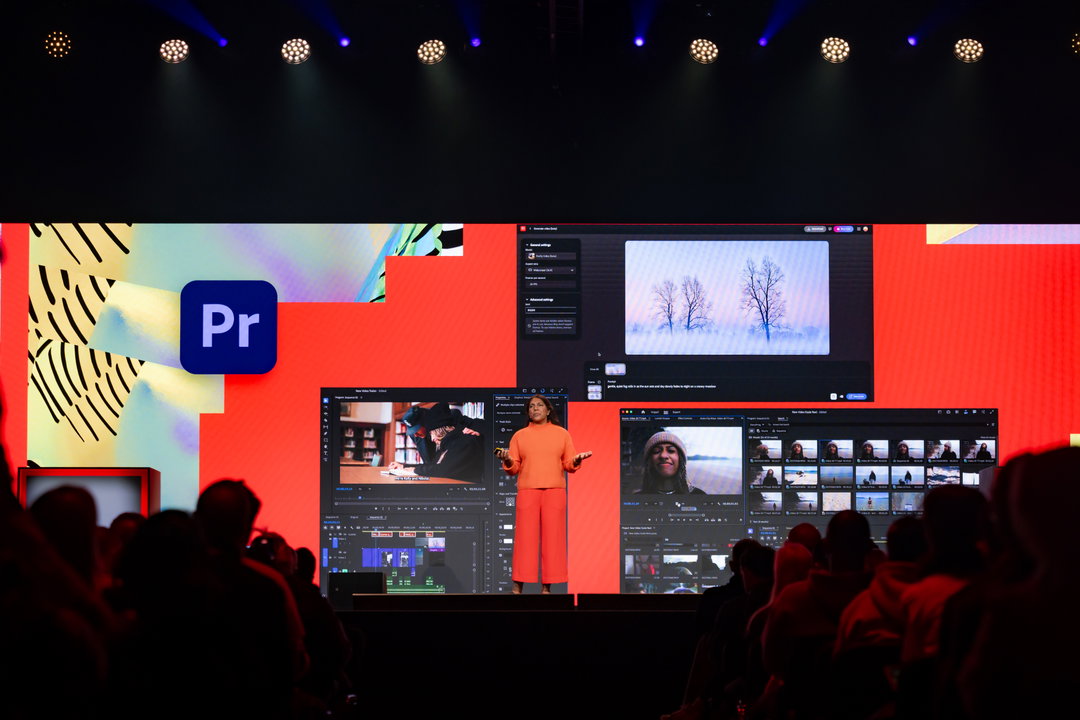Select the clouds and sky thumbnail in search results
1080x720 pixels.
[x=943, y=475]
